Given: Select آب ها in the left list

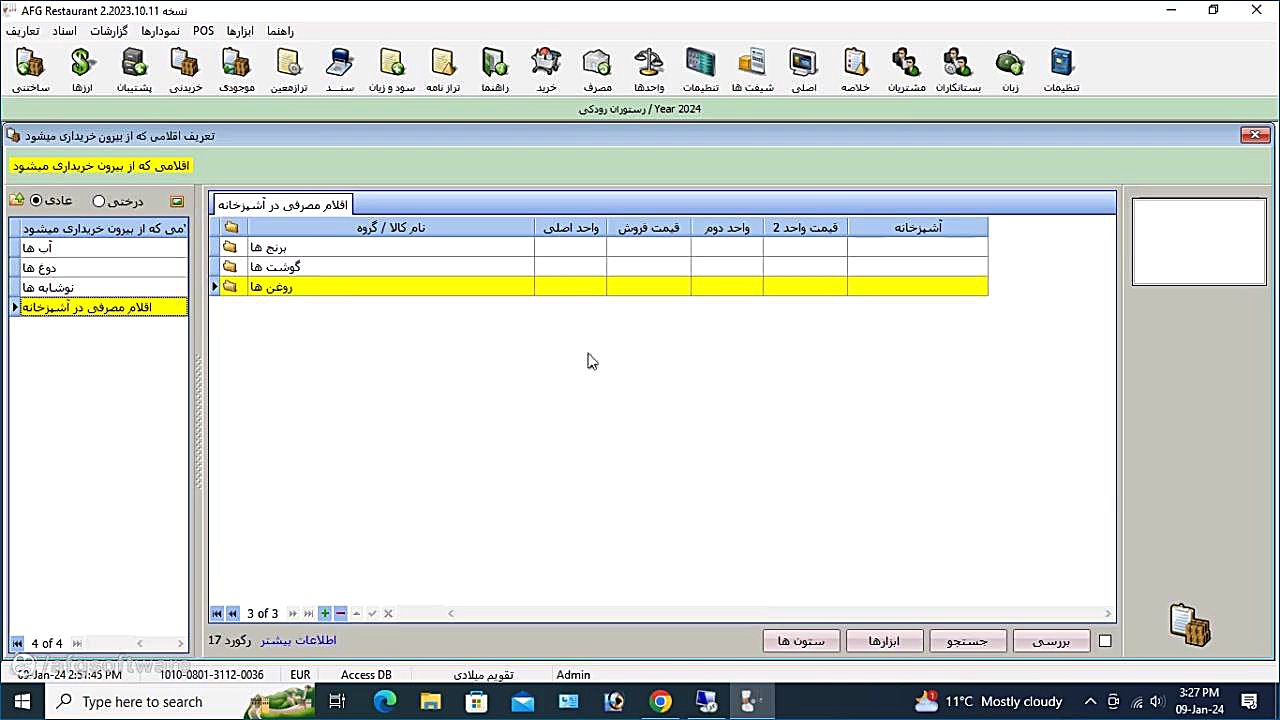Looking at the screenshot, I should tap(104, 247).
